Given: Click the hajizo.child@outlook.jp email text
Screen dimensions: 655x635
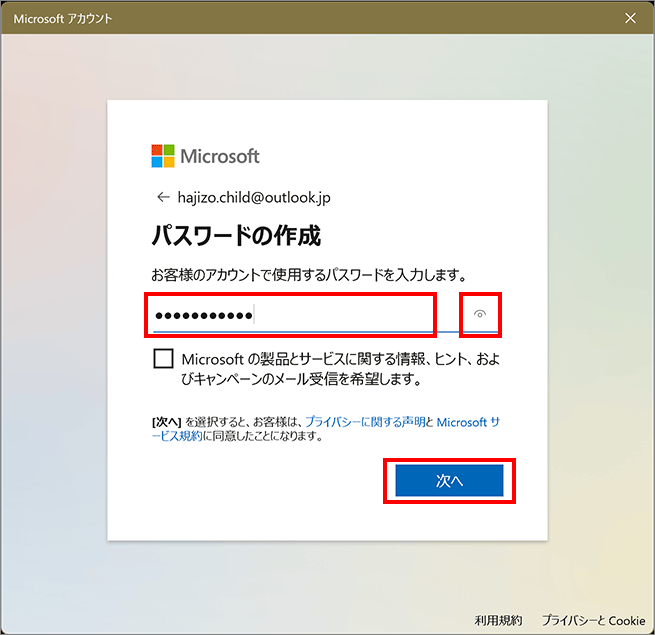Looking at the screenshot, I should click(254, 197).
